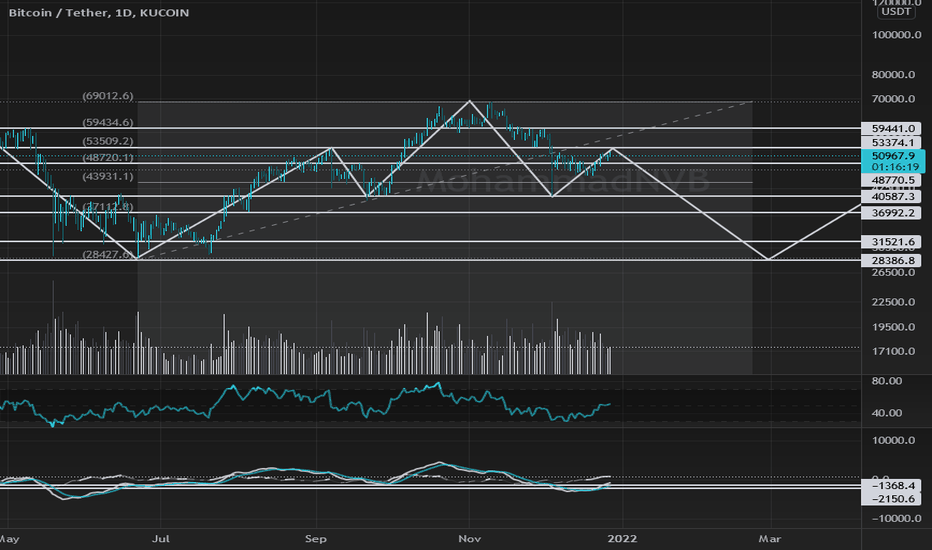This screenshot has width=932, height=550.
Task: Click the Fibonacci level label (48720.1)
Action: click(x=108, y=158)
